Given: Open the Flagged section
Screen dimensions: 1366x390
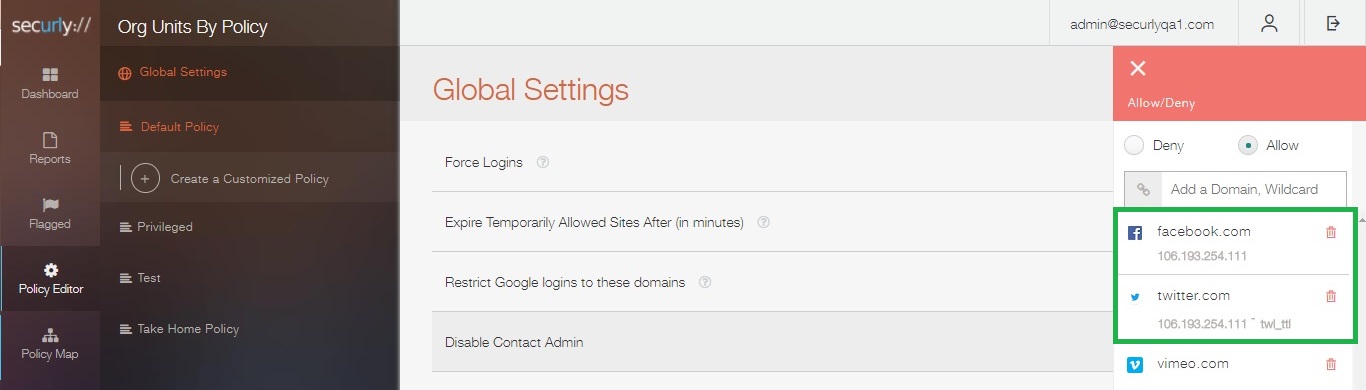Looking at the screenshot, I should [50, 214].
